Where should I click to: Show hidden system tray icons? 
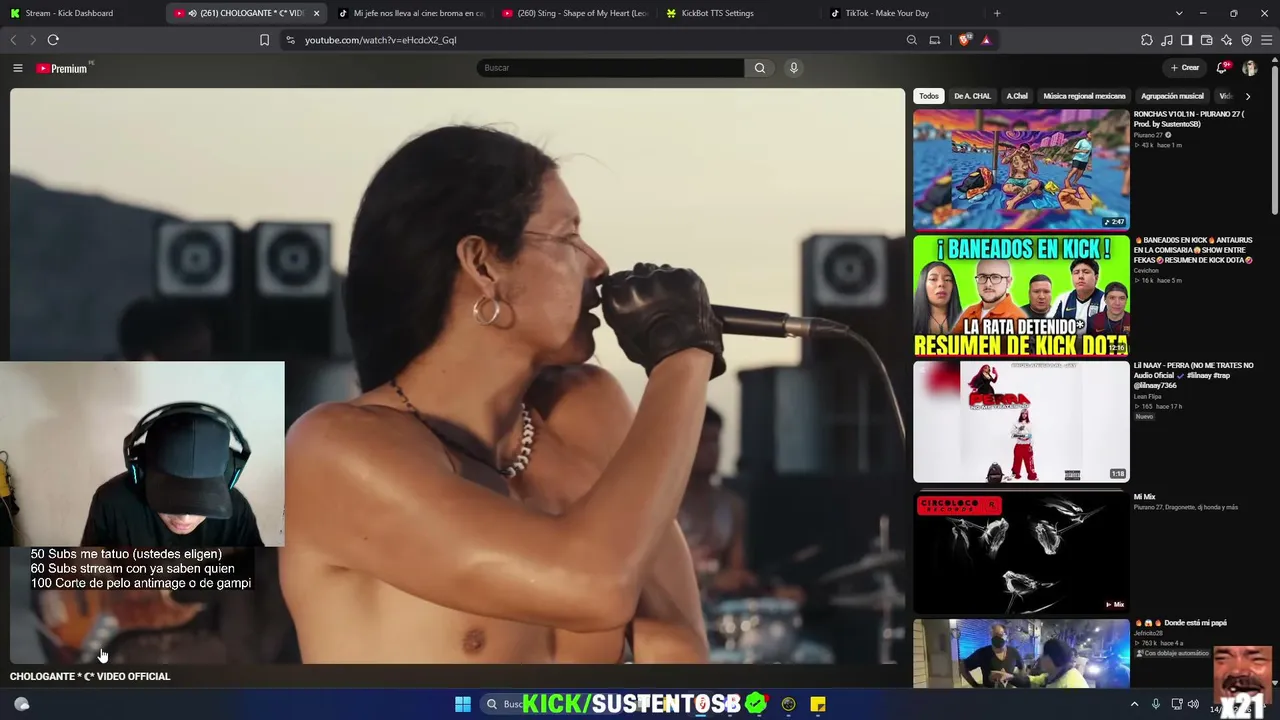1134,704
